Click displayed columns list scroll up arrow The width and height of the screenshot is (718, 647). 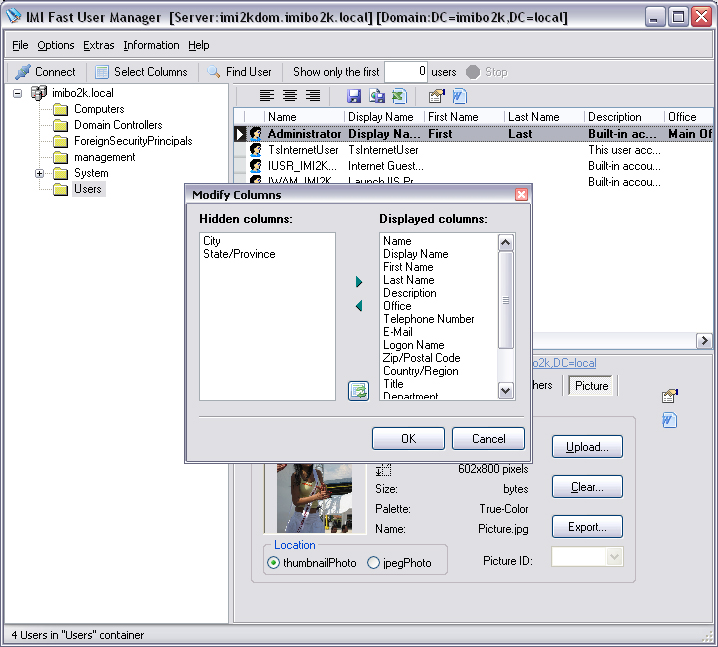tap(506, 242)
